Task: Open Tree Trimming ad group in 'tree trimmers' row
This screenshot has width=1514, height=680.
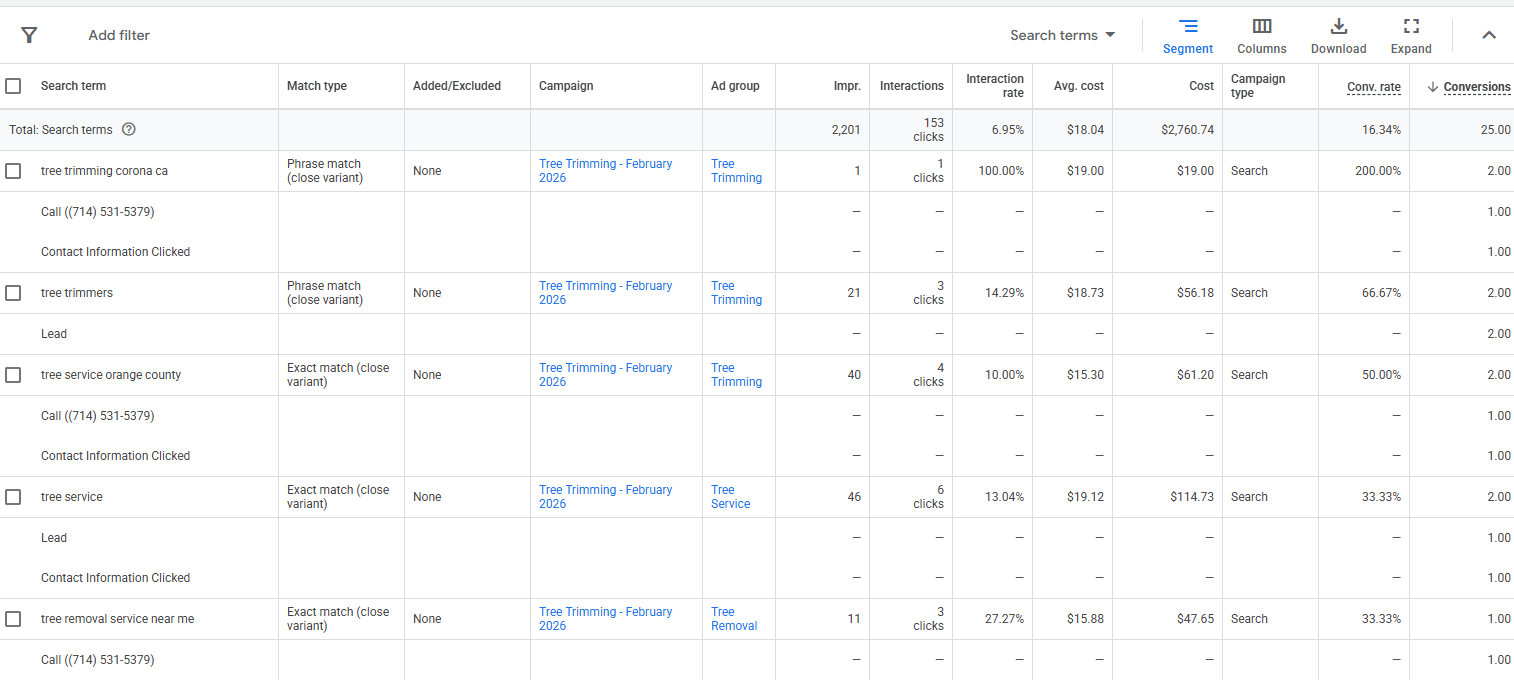Action: 736,293
